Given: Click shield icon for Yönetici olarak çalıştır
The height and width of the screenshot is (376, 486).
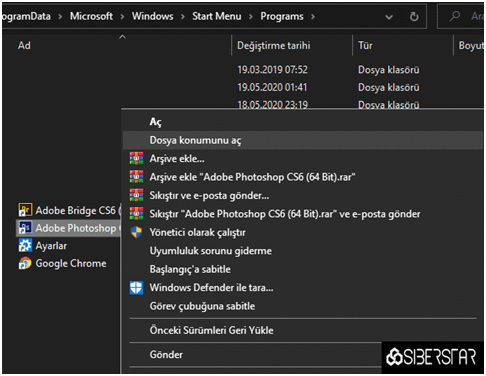Looking at the screenshot, I should pos(136,232).
